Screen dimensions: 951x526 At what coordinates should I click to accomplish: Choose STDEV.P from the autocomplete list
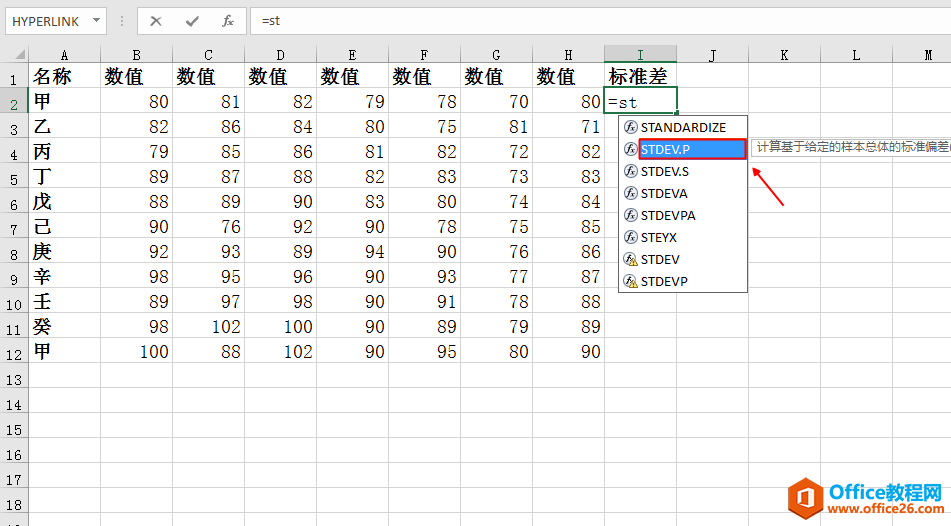[x=692, y=149]
